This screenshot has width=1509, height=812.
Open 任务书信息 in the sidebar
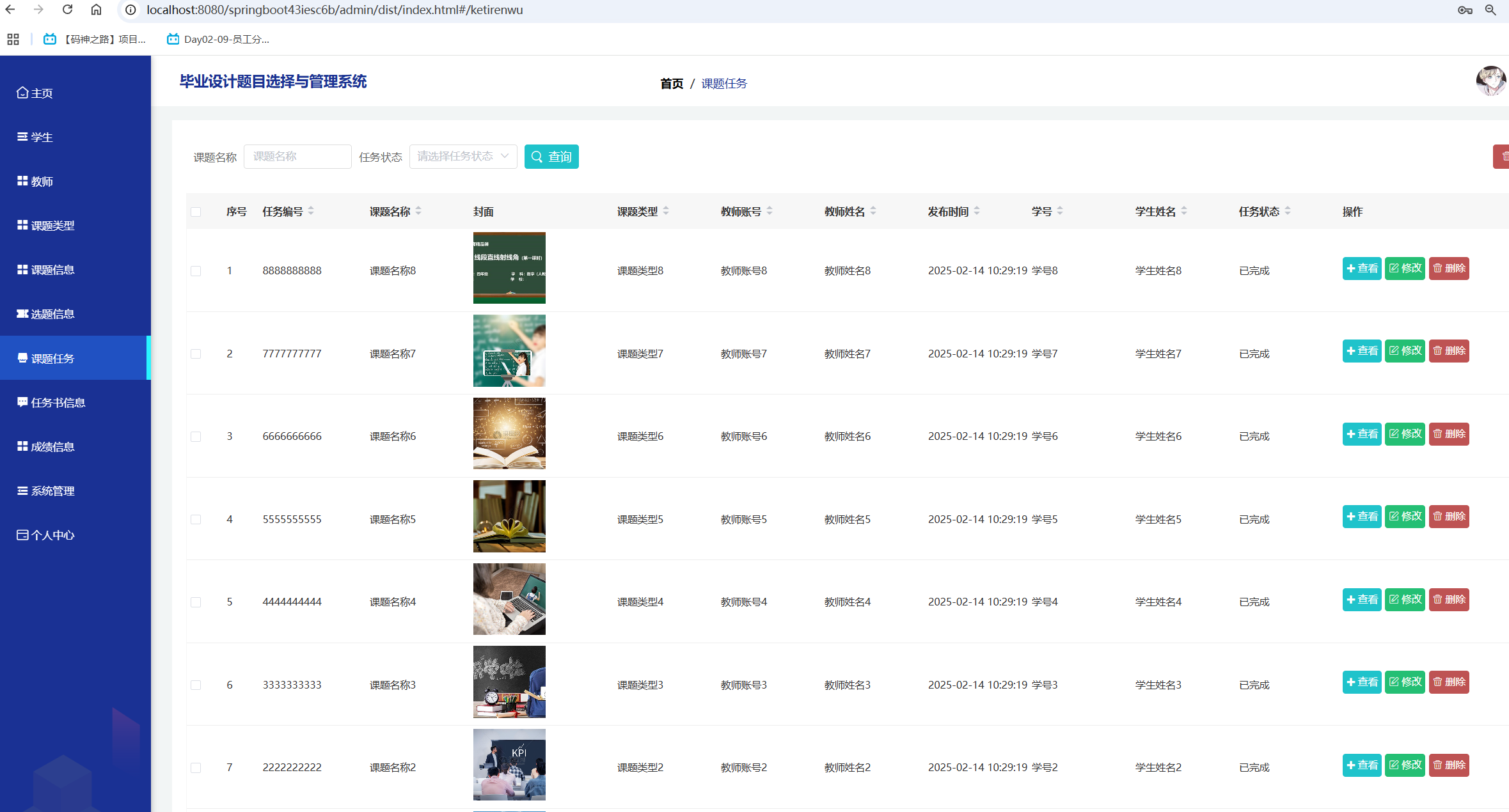[x=58, y=403]
